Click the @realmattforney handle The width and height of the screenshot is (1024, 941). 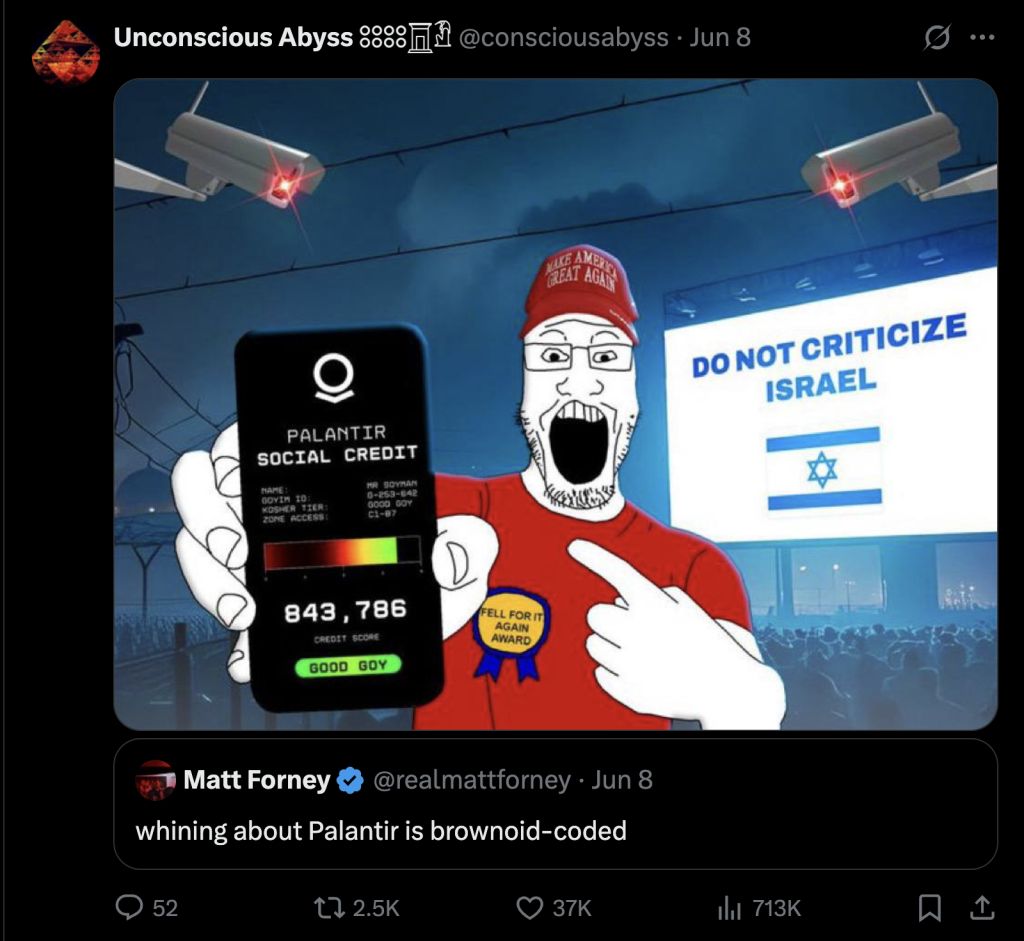(472, 780)
